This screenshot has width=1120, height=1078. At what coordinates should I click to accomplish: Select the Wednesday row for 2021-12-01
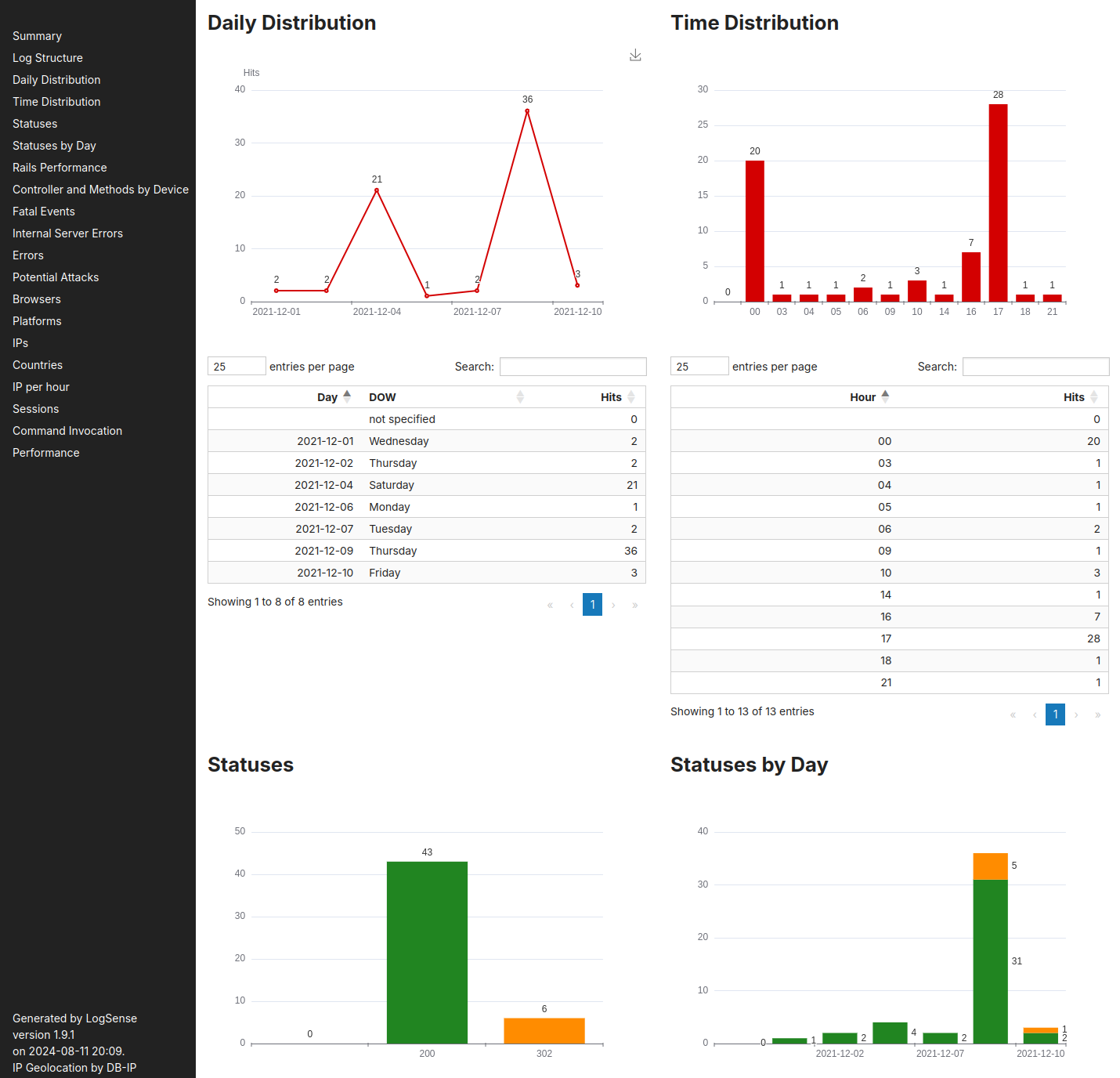[427, 441]
